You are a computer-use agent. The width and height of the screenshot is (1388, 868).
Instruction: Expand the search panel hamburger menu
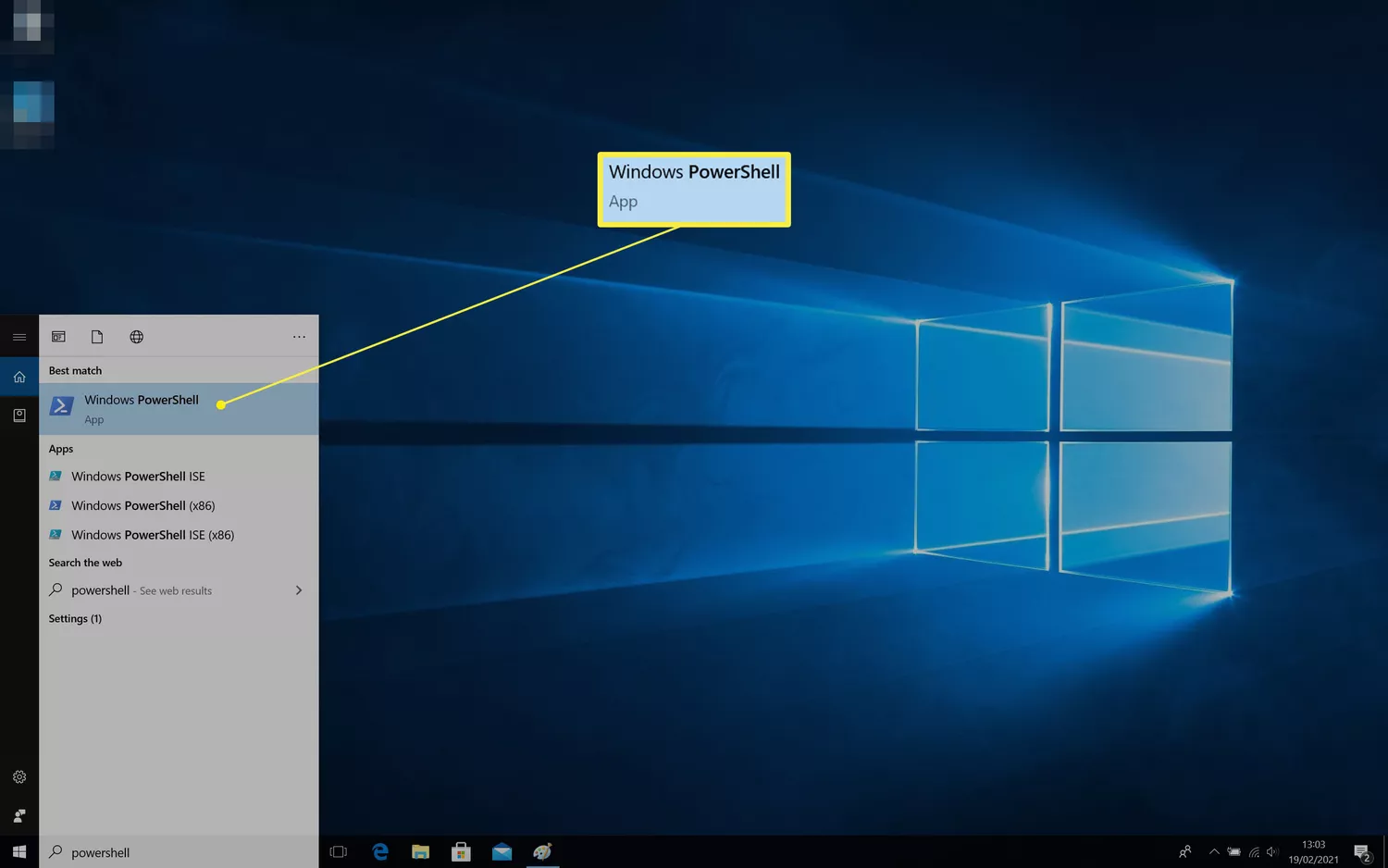tap(19, 337)
